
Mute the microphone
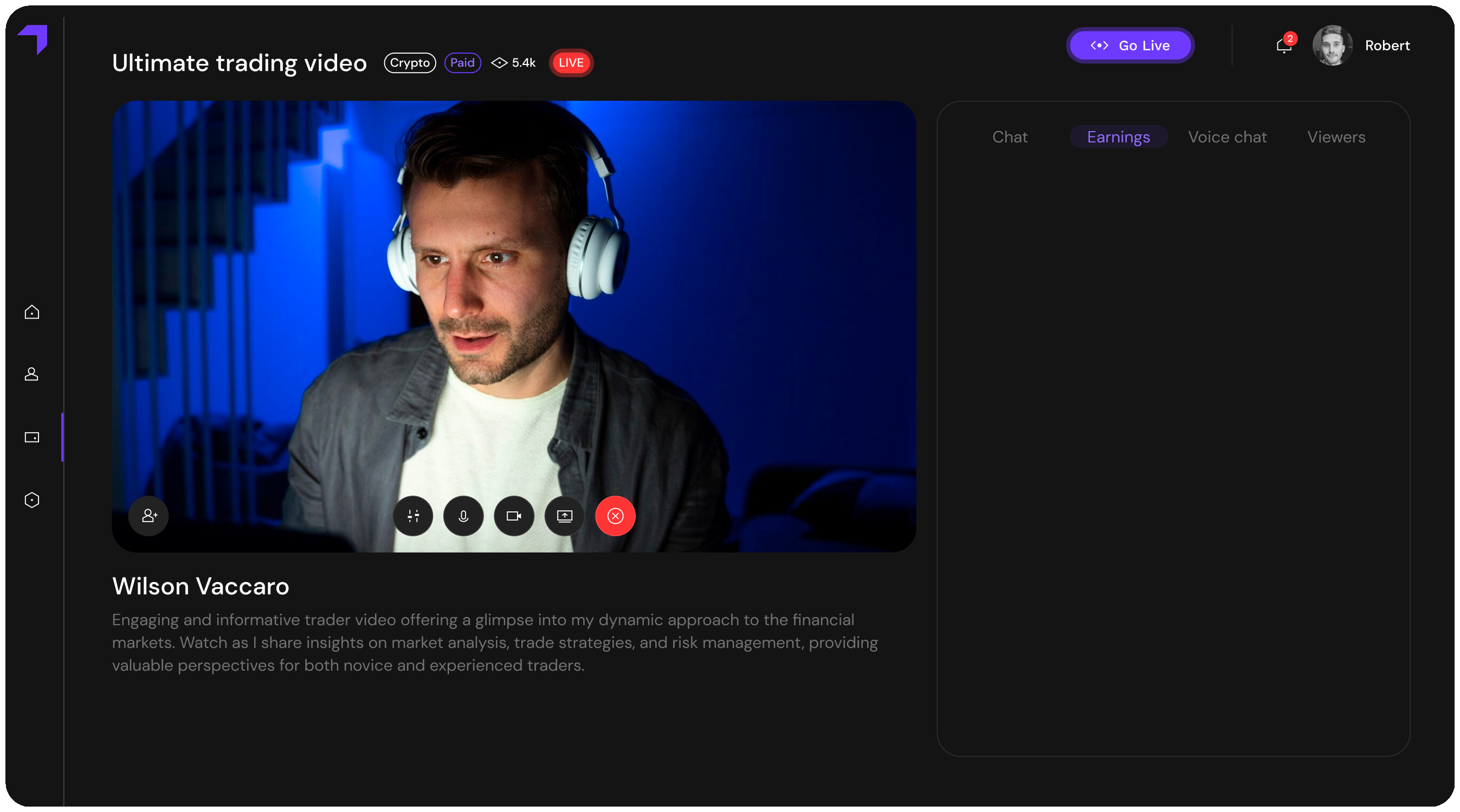463,516
